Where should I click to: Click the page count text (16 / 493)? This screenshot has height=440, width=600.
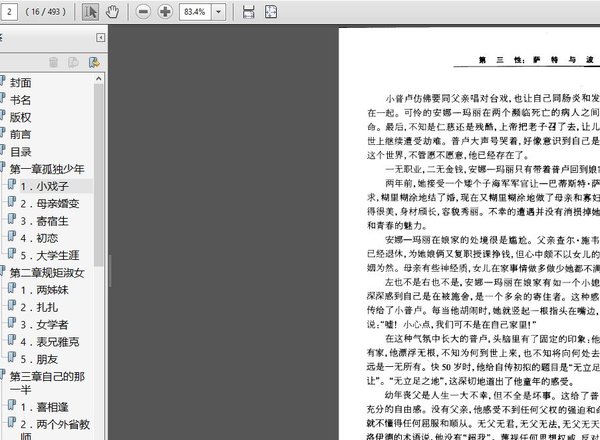46,12
